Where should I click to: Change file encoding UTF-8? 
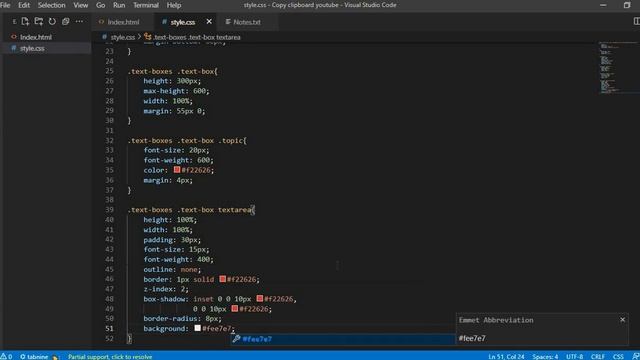[574, 356]
